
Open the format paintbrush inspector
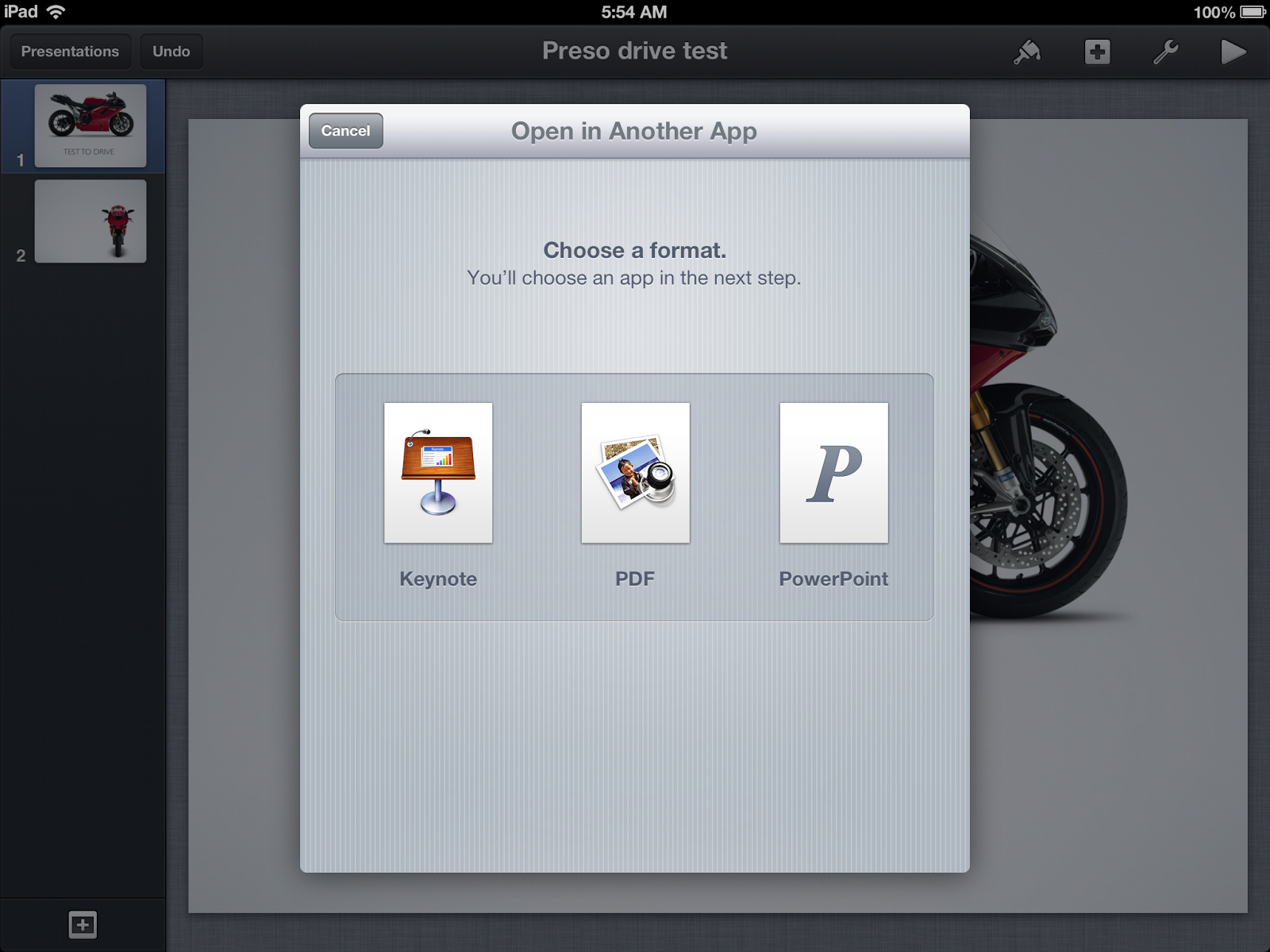[1027, 52]
